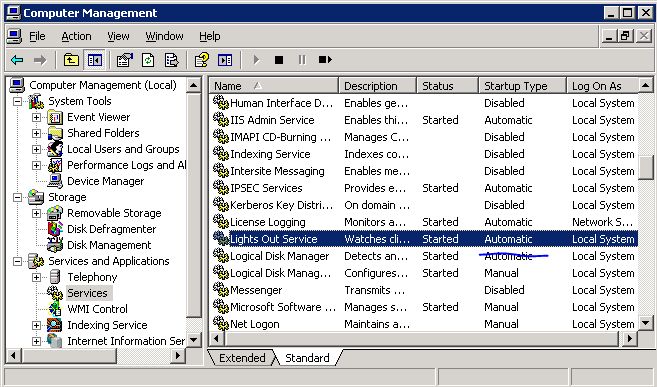Screen dimensions: 657x387
Task: Open the Action menu
Action: tap(76, 37)
